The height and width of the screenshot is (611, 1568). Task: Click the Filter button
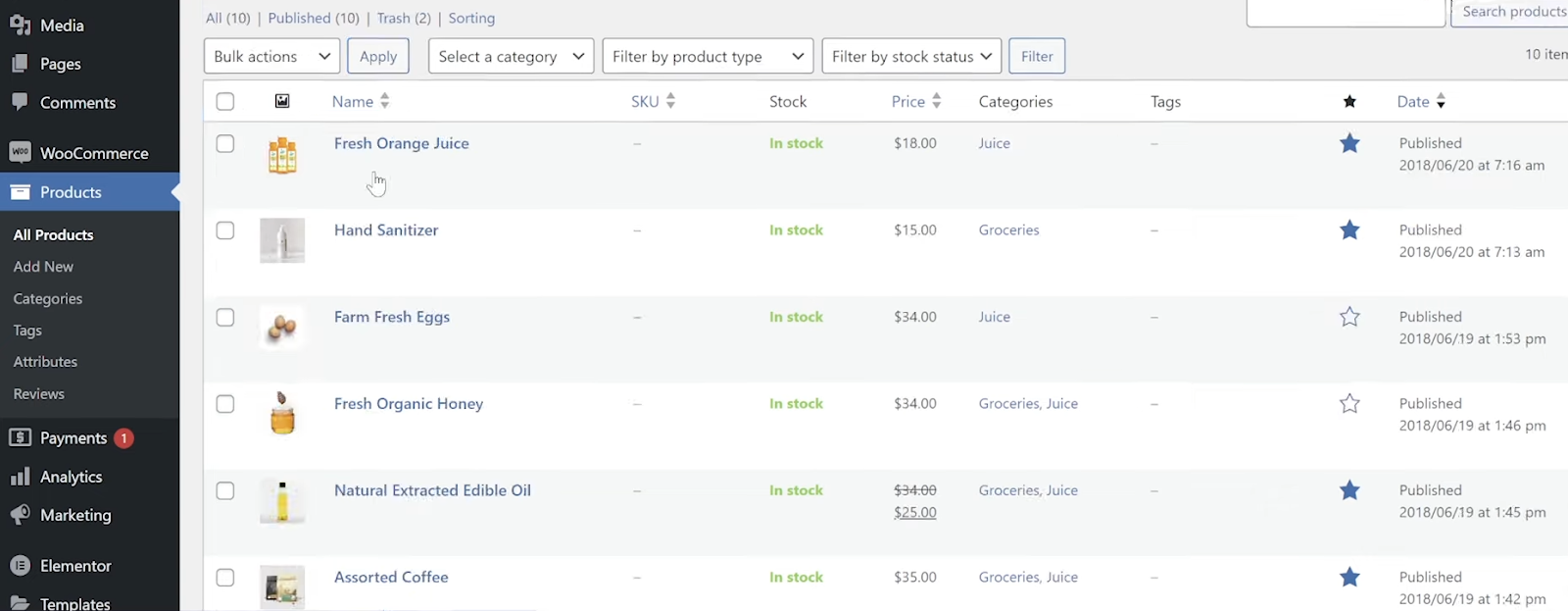point(1037,56)
